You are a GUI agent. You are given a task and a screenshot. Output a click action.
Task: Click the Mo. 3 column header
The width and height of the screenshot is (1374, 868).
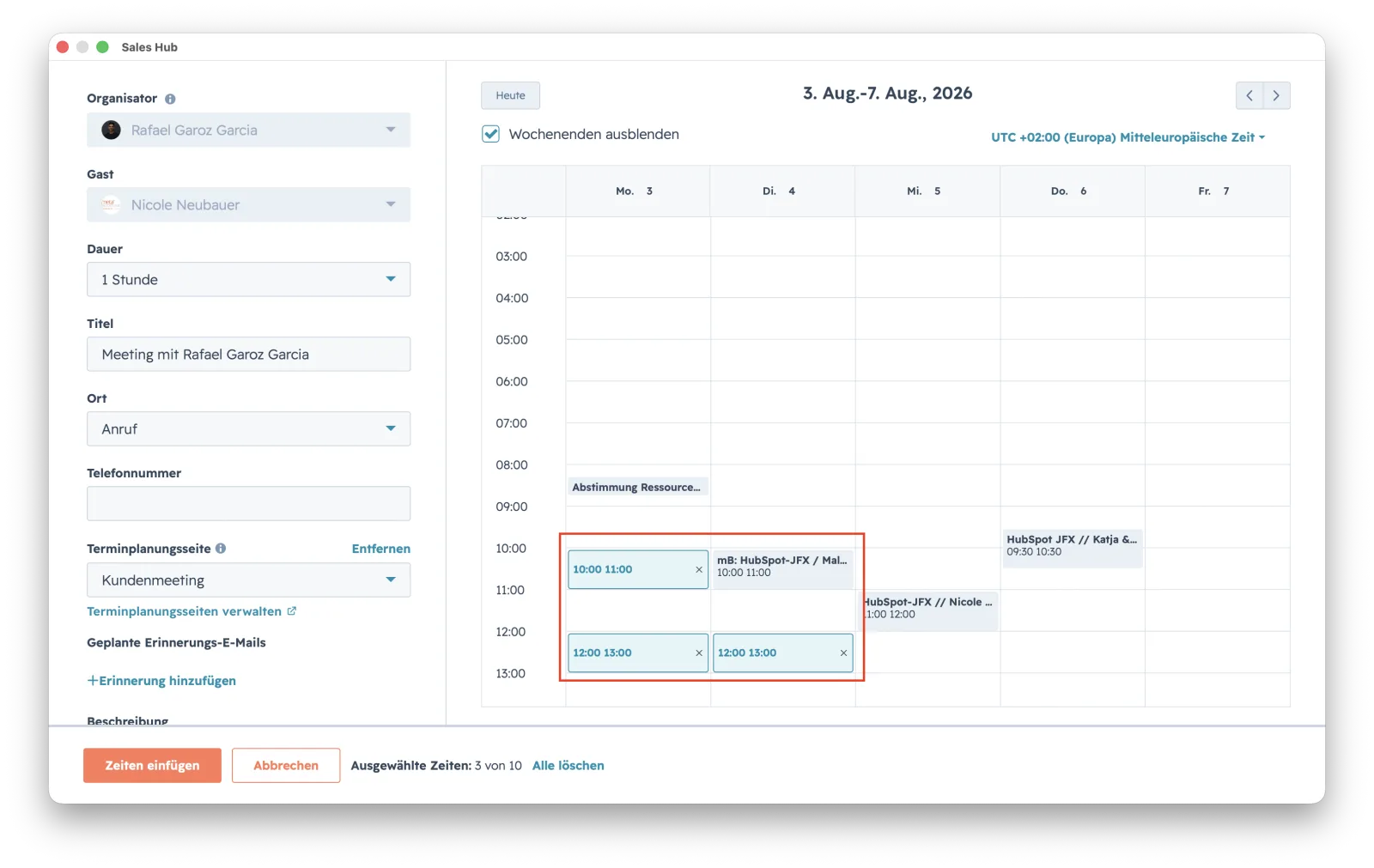[637, 191]
